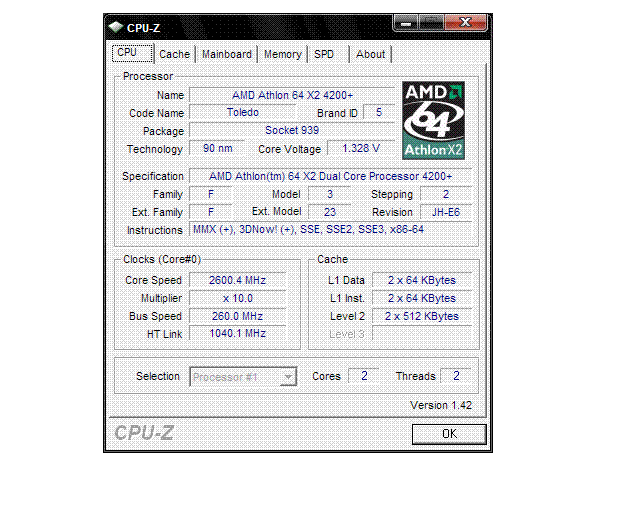Click the Ext. Family value F
Image resolution: width=640 pixels, height=512 pixels.
(x=211, y=212)
